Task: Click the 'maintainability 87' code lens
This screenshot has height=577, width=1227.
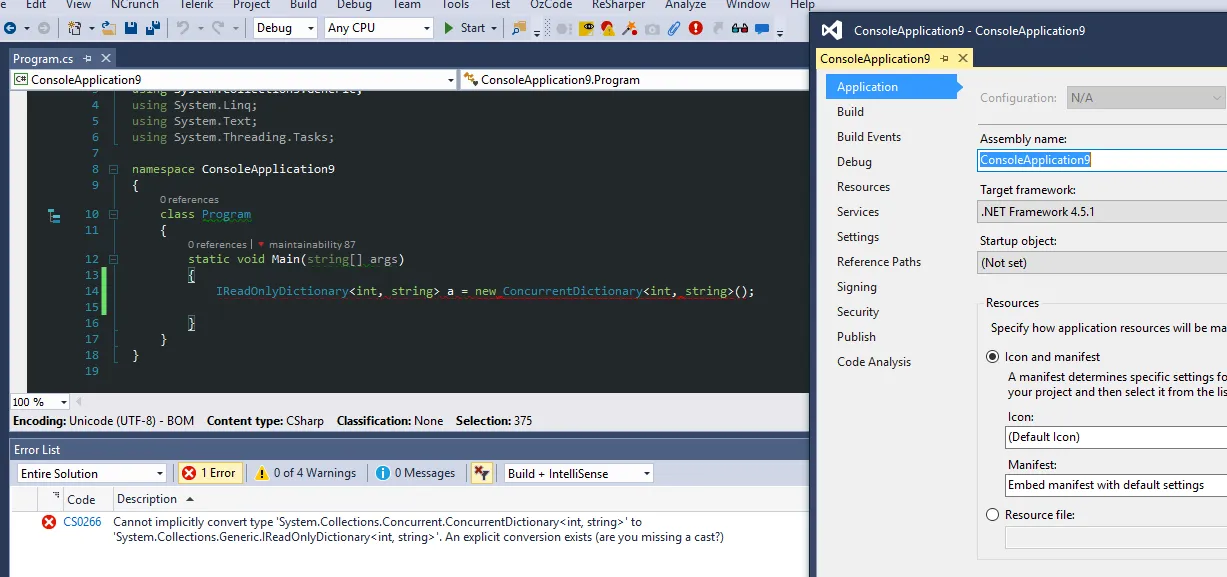Action: 312,245
